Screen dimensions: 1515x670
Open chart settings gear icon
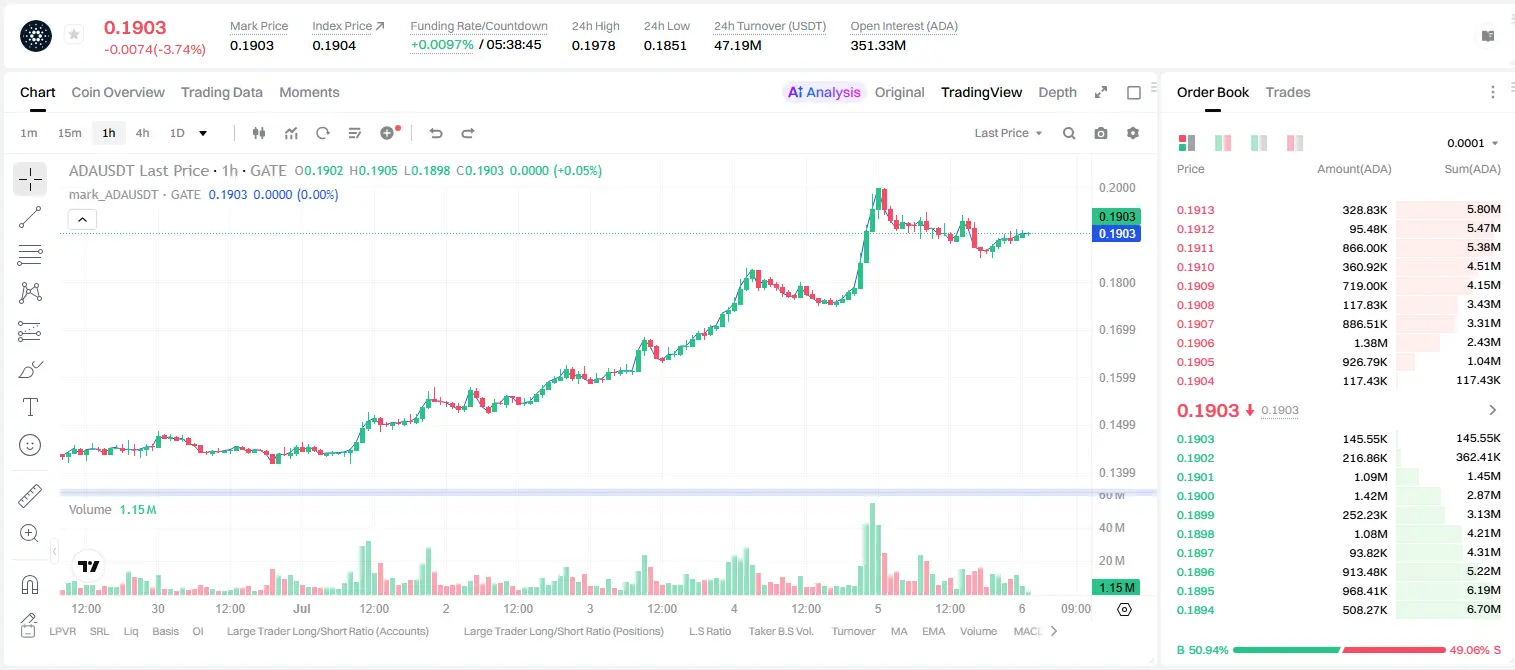(1133, 133)
